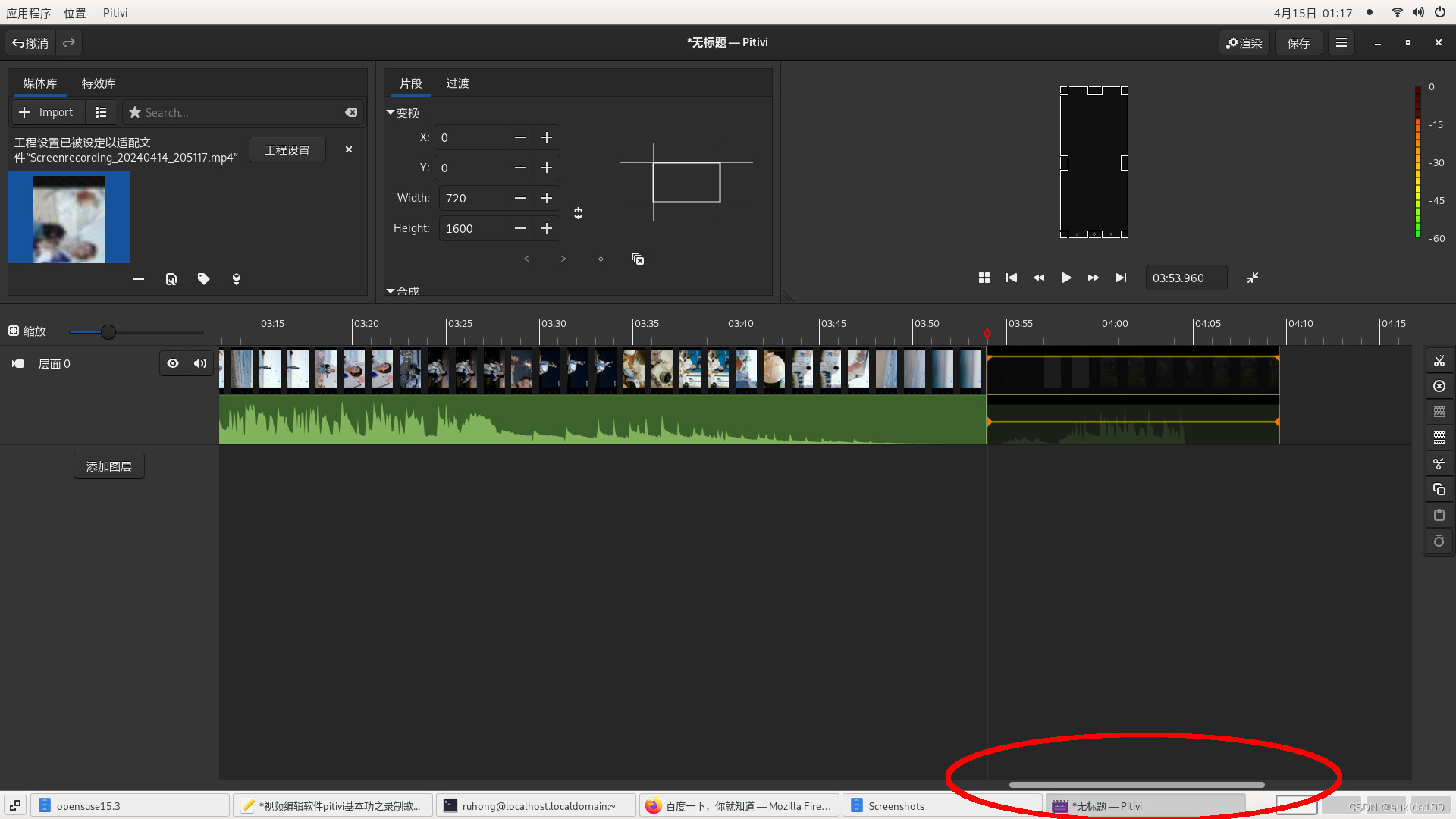
Task: Click the clip properties icon under thumbnail
Action: pos(171,279)
